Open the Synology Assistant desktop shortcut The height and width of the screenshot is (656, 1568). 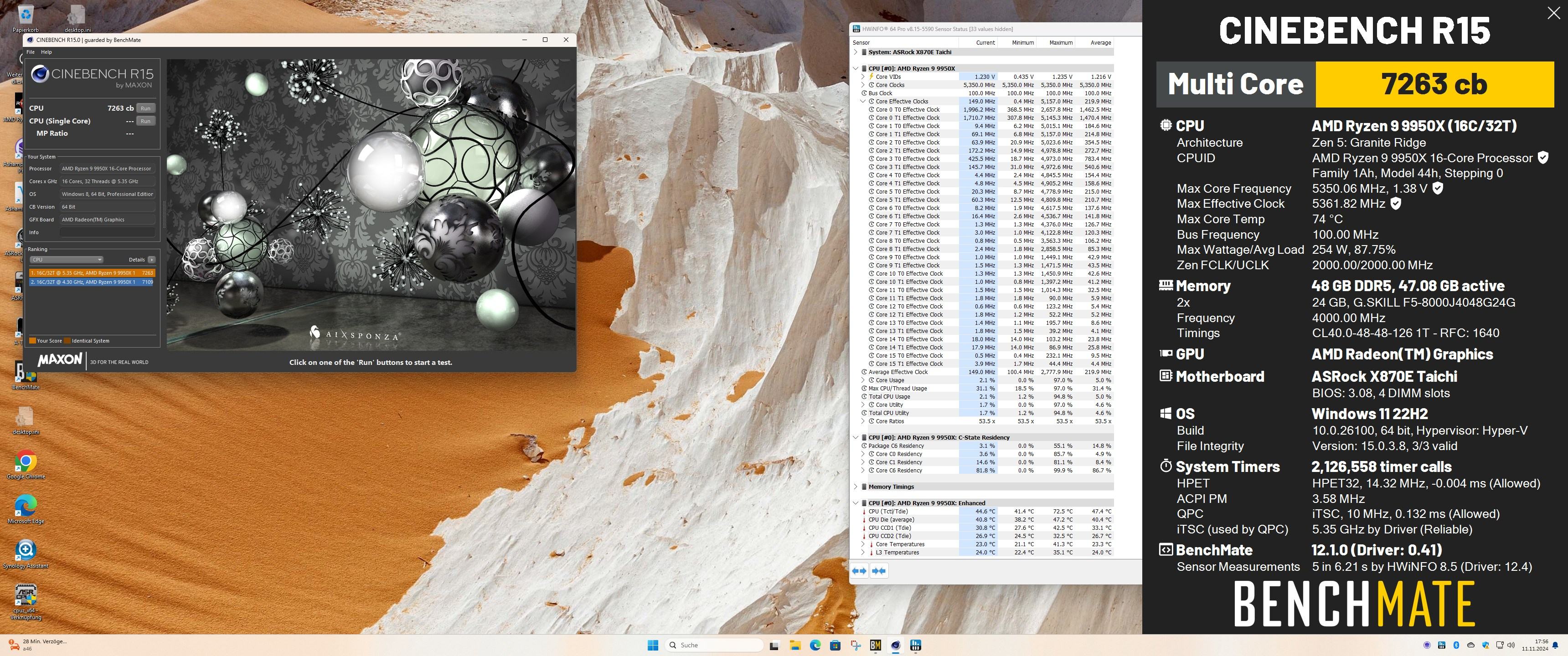point(26,554)
